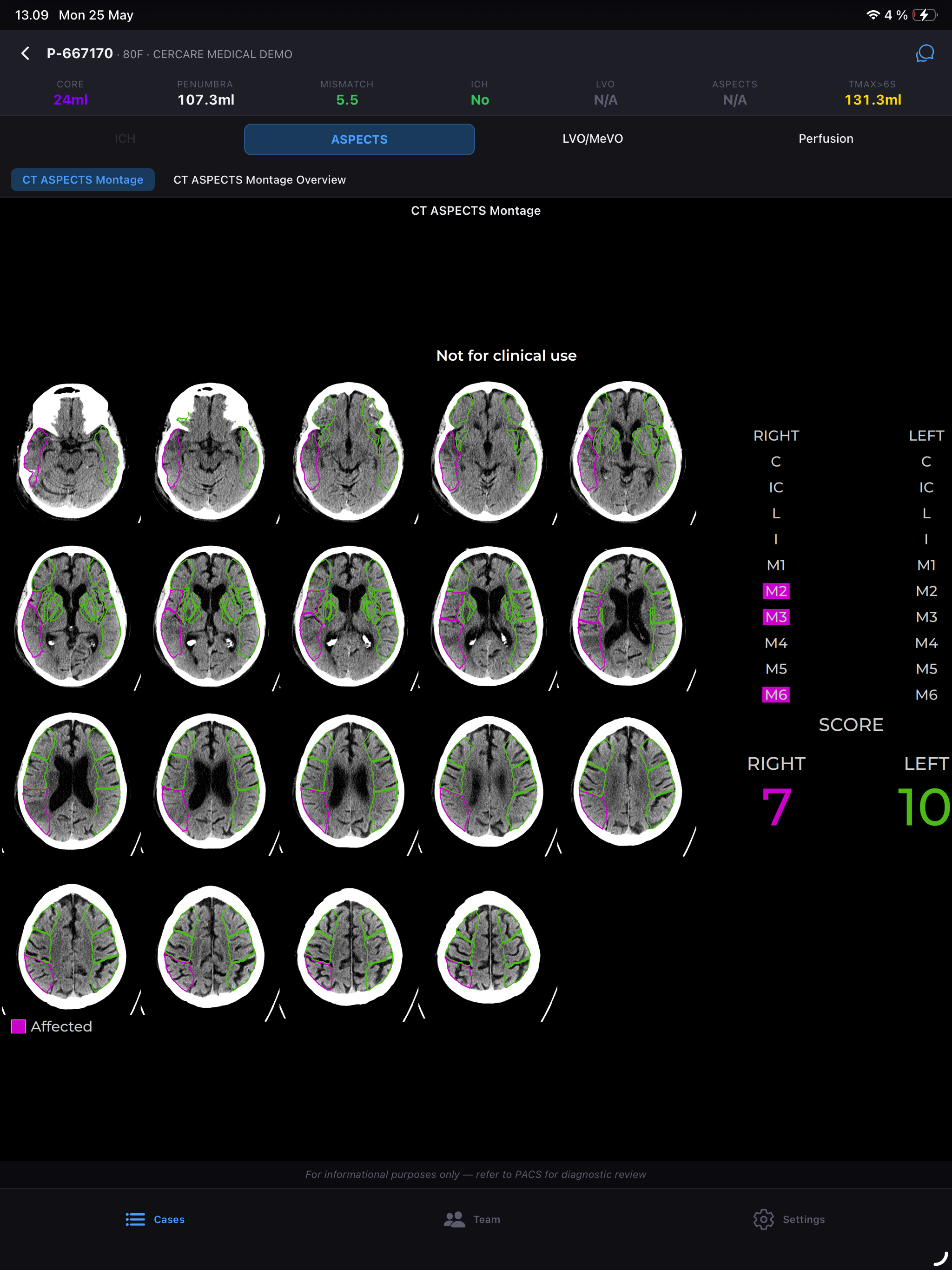The height and width of the screenshot is (1270, 952).
Task: Tap the CORE 24ml value
Action: click(x=71, y=100)
